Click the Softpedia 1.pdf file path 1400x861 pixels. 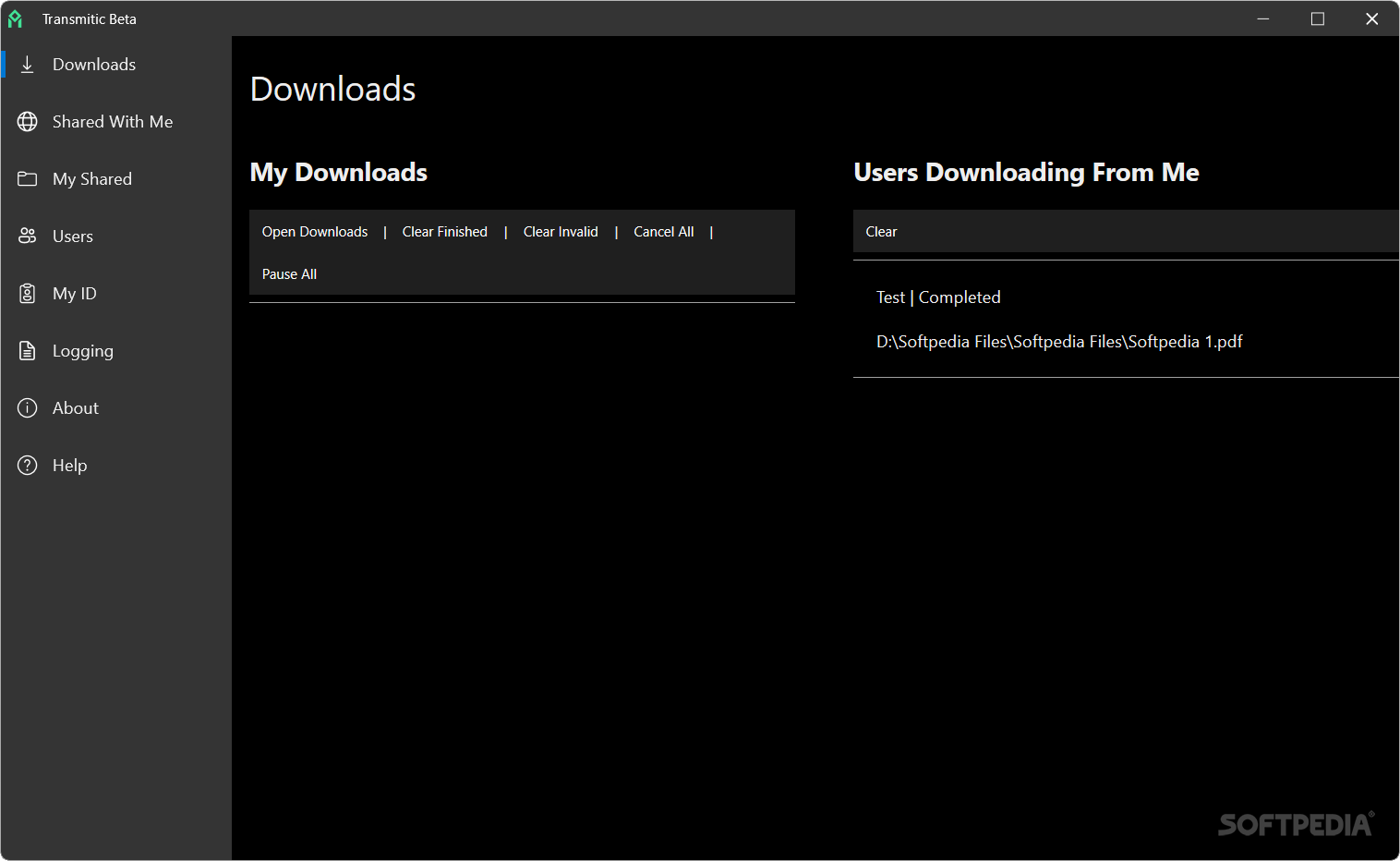tap(1059, 342)
